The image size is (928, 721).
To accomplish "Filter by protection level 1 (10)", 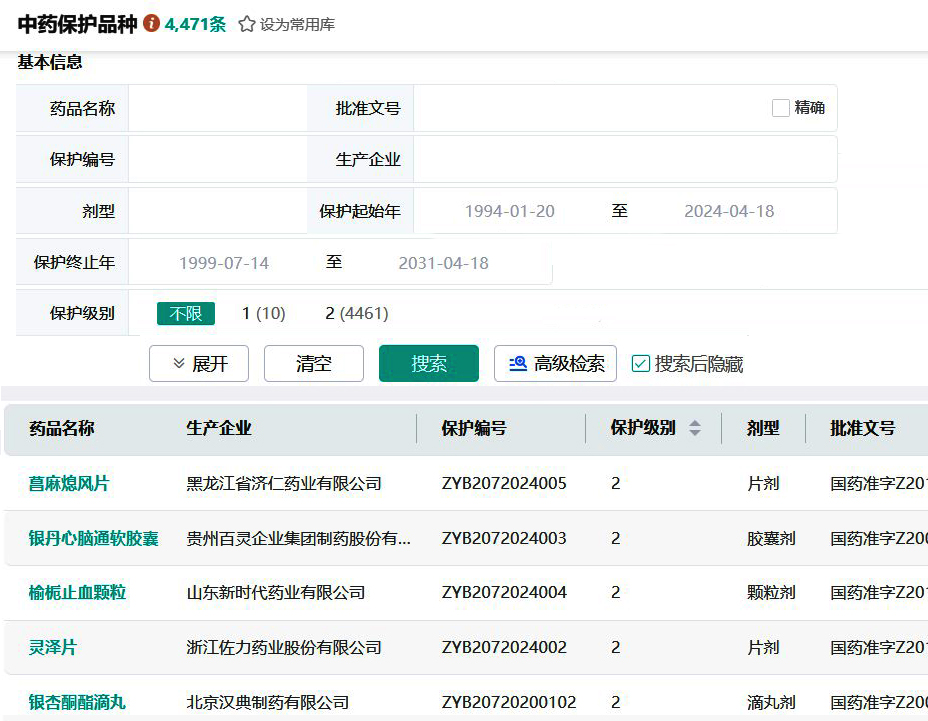I will pyautogui.click(x=263, y=313).
